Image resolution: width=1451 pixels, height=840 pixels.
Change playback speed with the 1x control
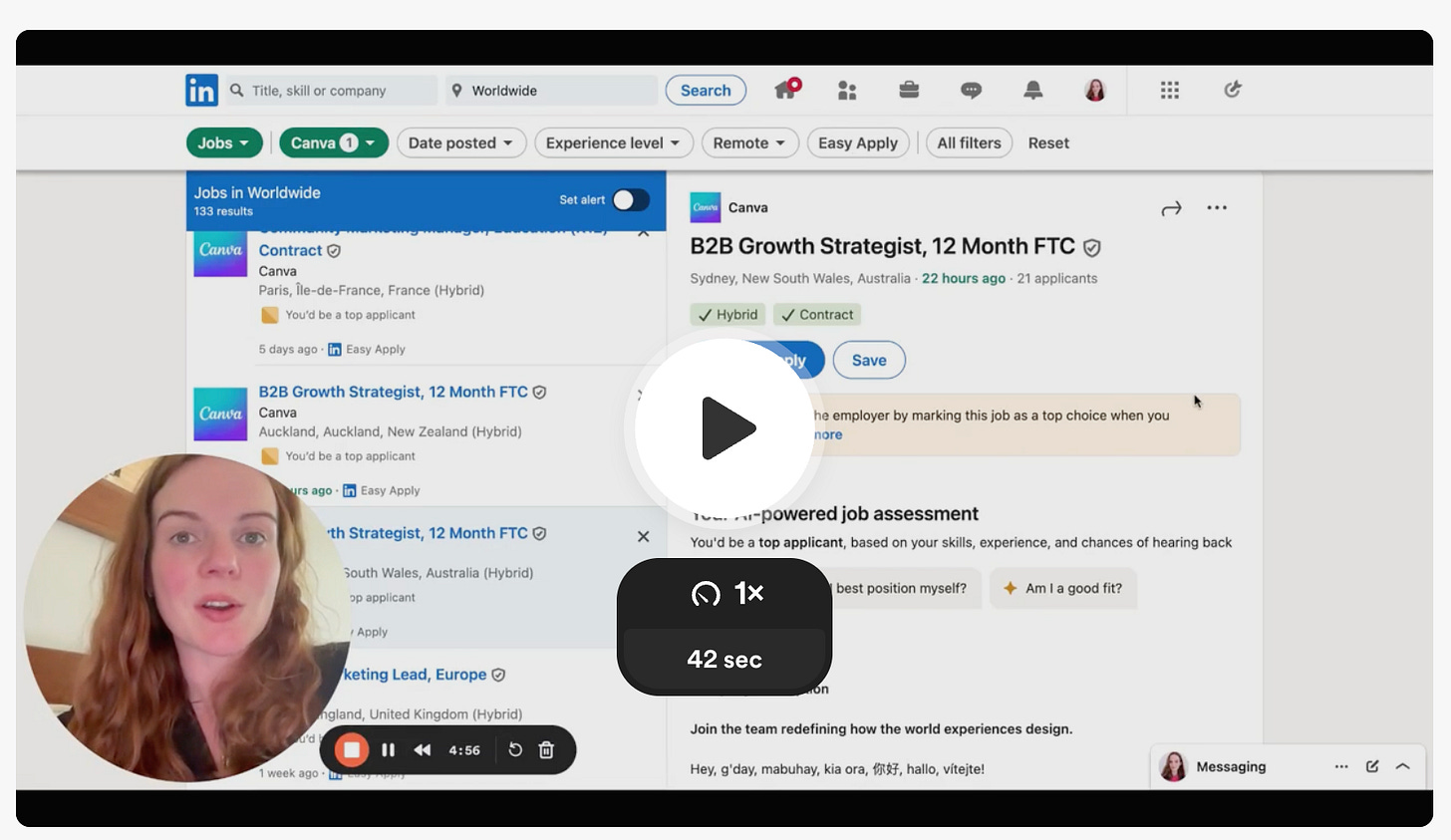(725, 593)
